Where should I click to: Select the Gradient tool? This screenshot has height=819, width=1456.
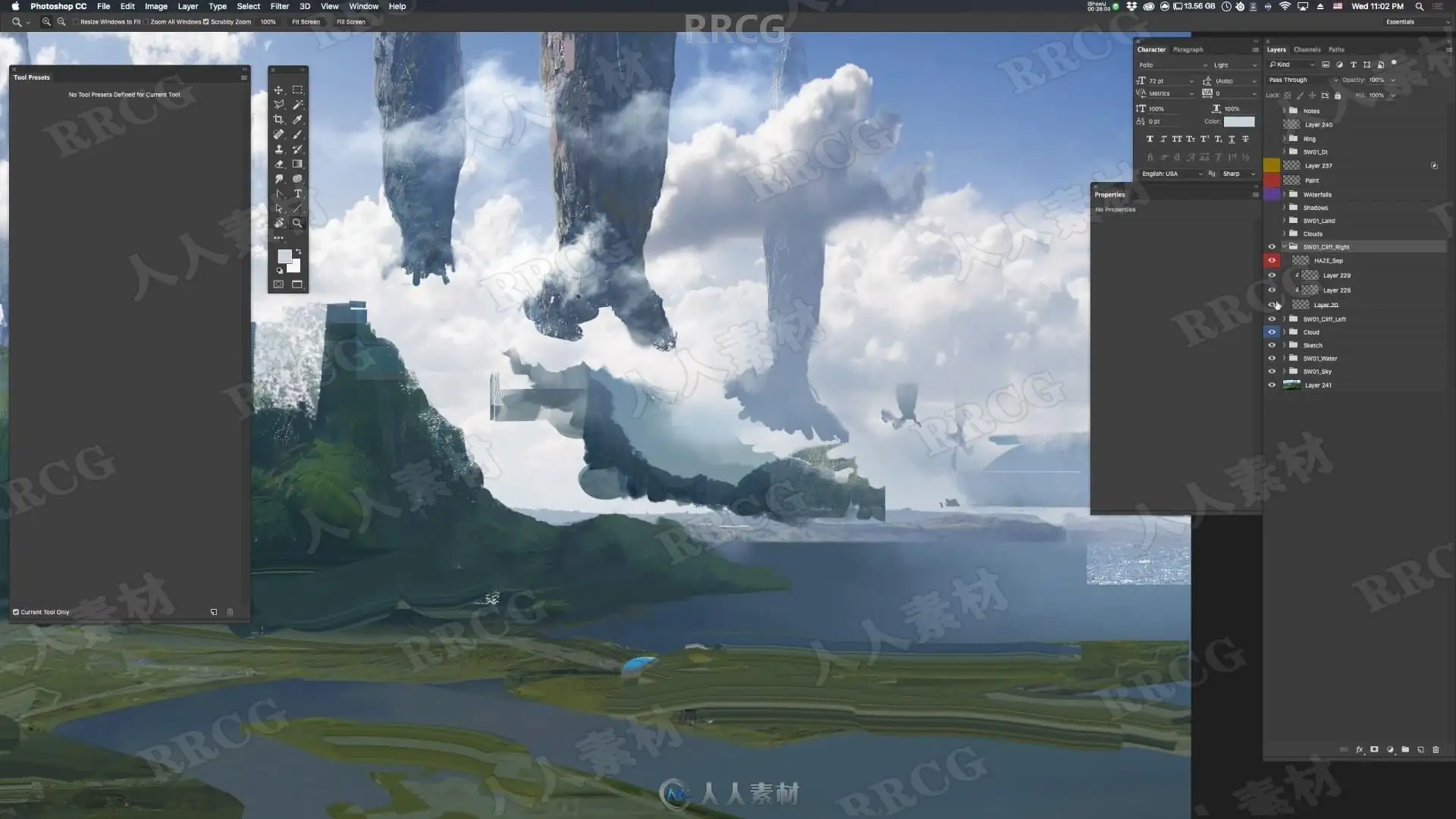click(x=297, y=164)
